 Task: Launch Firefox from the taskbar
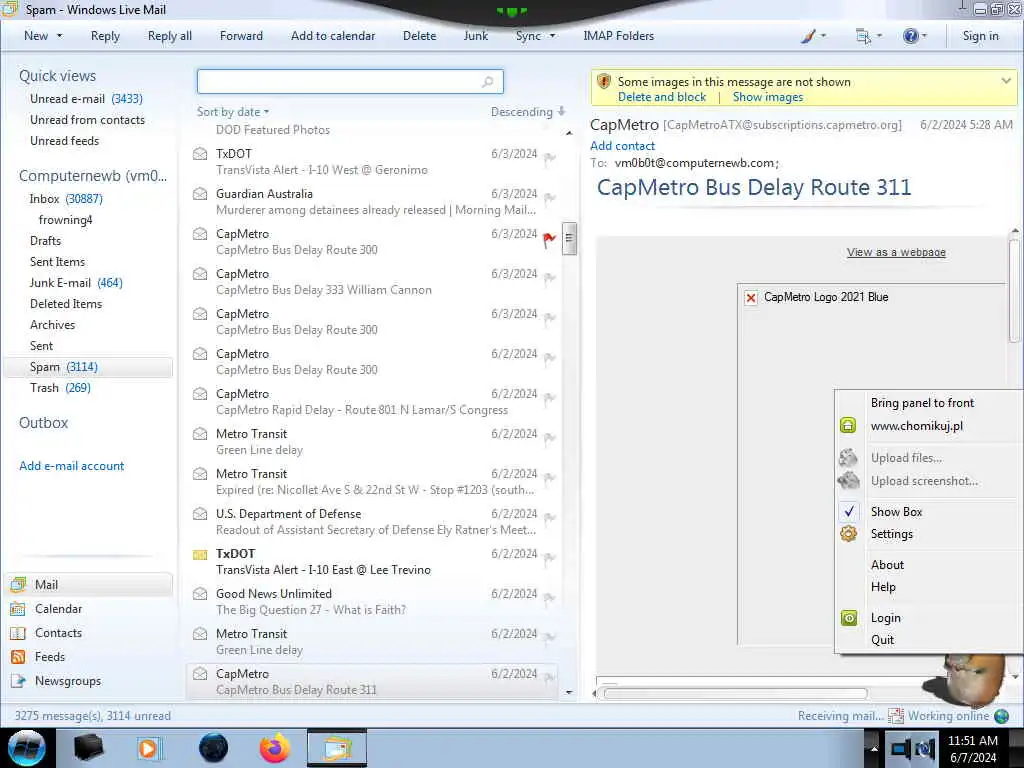275,748
